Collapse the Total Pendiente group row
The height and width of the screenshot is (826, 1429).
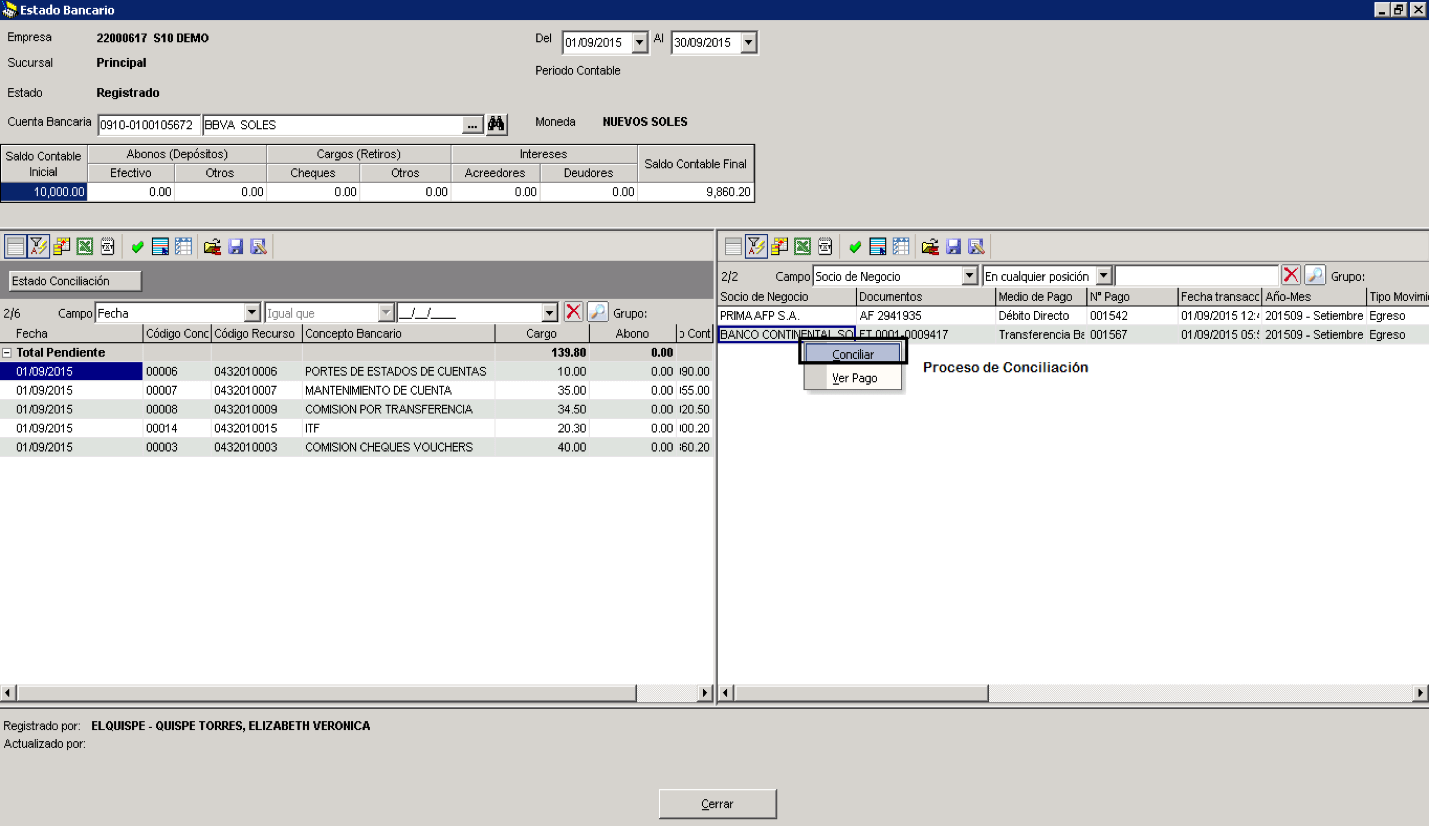click(x=8, y=352)
